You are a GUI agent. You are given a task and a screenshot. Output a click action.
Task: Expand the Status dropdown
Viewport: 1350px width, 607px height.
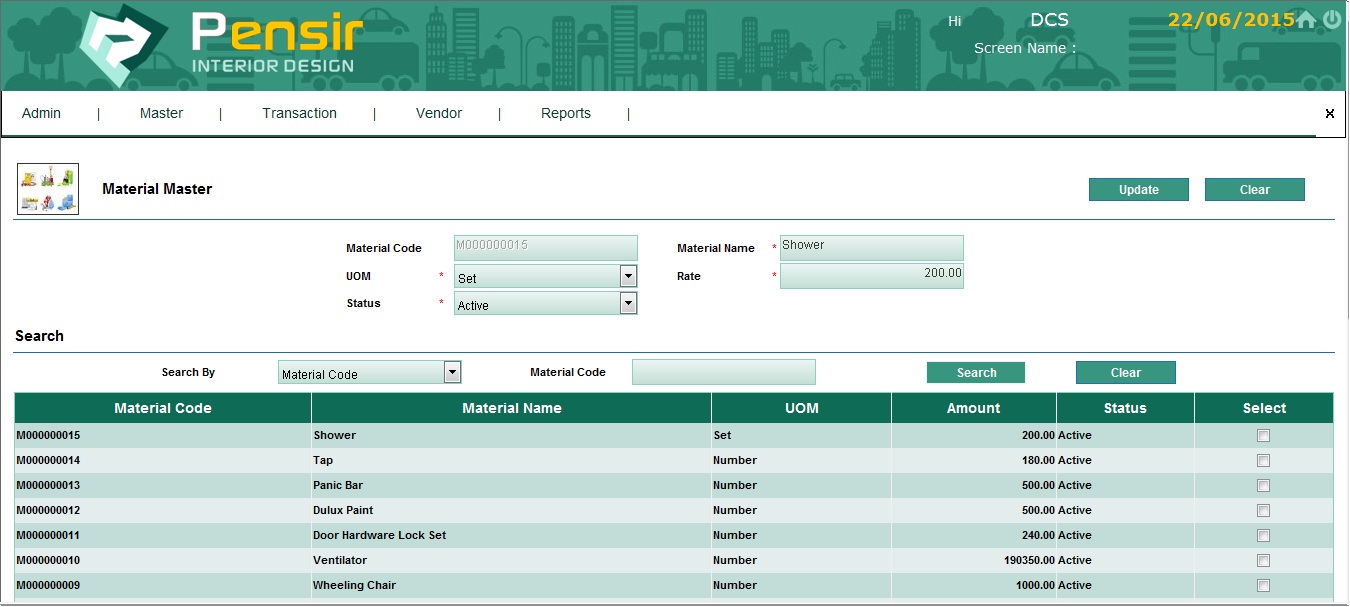[x=628, y=304]
